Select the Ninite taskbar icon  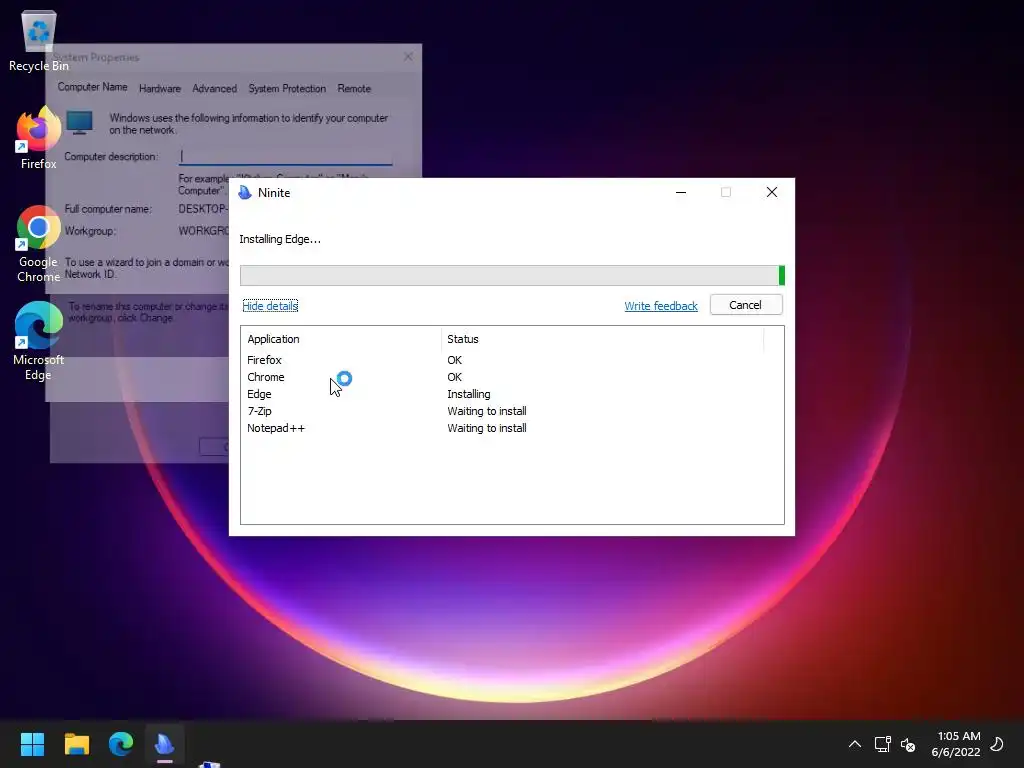[x=165, y=744]
